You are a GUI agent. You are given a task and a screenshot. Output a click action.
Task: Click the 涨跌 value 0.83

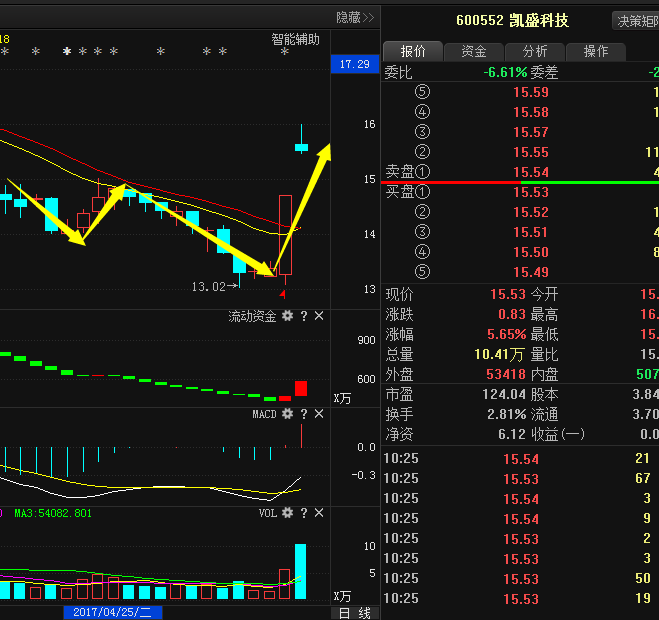511,314
